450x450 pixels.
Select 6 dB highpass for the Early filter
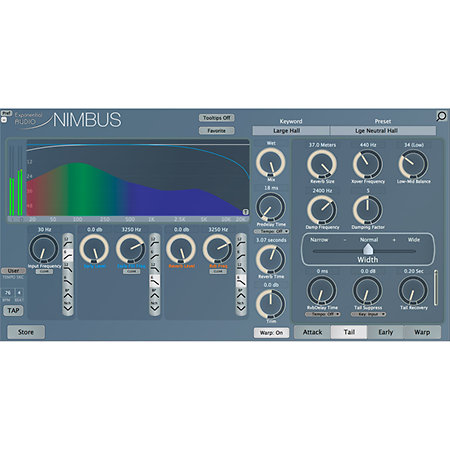click(155, 255)
